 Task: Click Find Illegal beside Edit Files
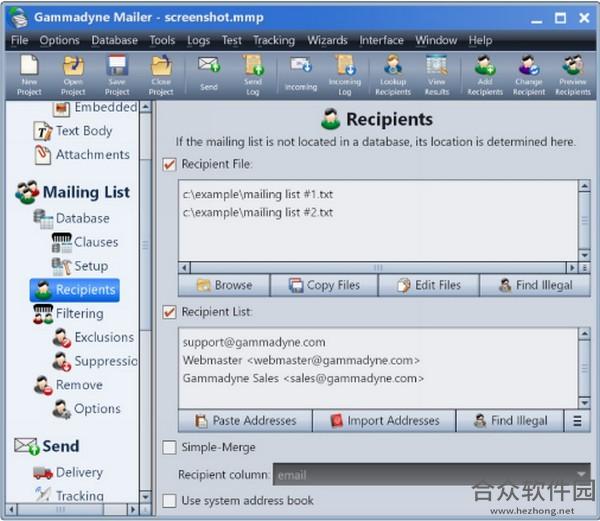click(535, 285)
